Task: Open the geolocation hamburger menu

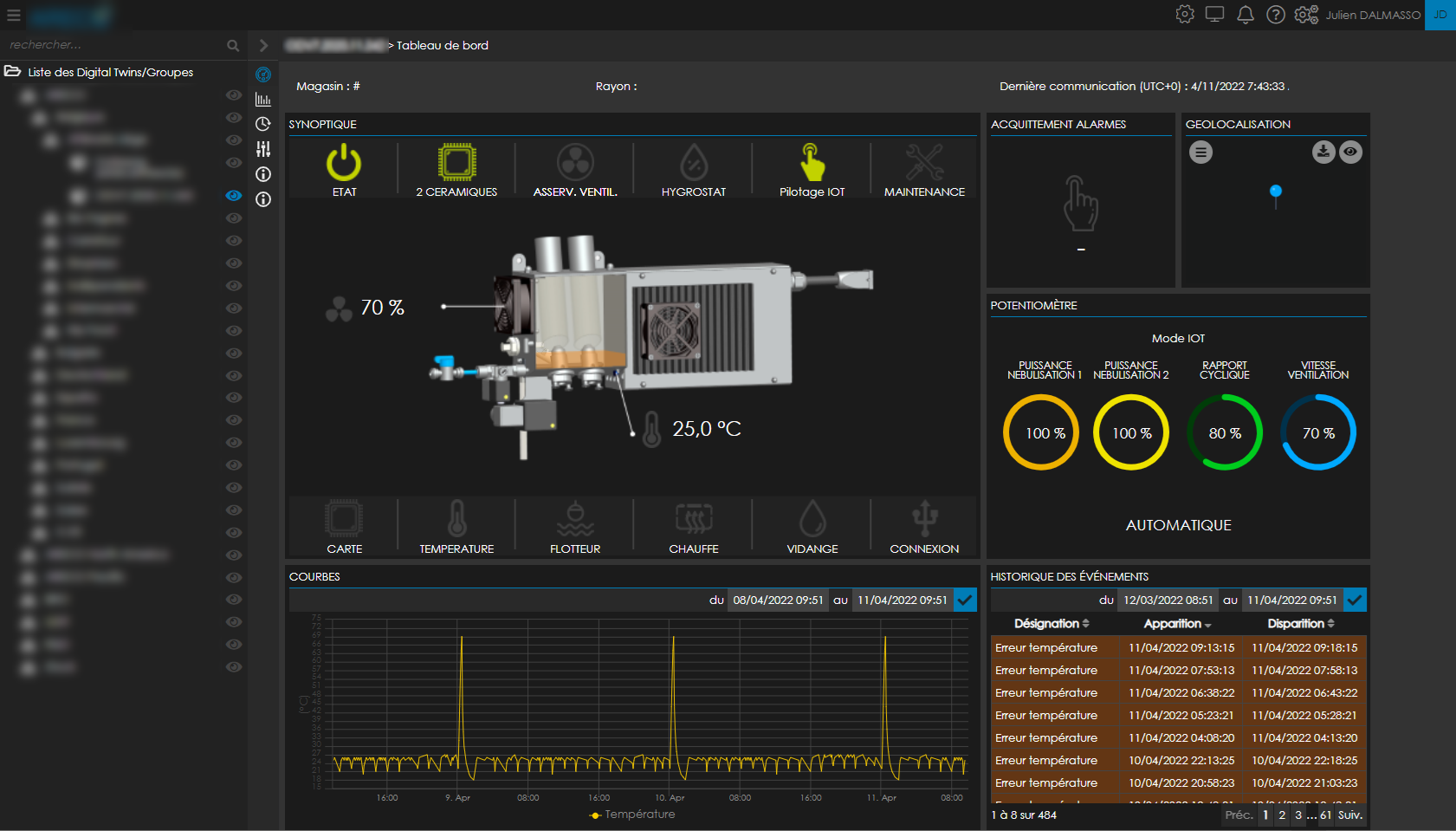Action: click(x=1200, y=153)
